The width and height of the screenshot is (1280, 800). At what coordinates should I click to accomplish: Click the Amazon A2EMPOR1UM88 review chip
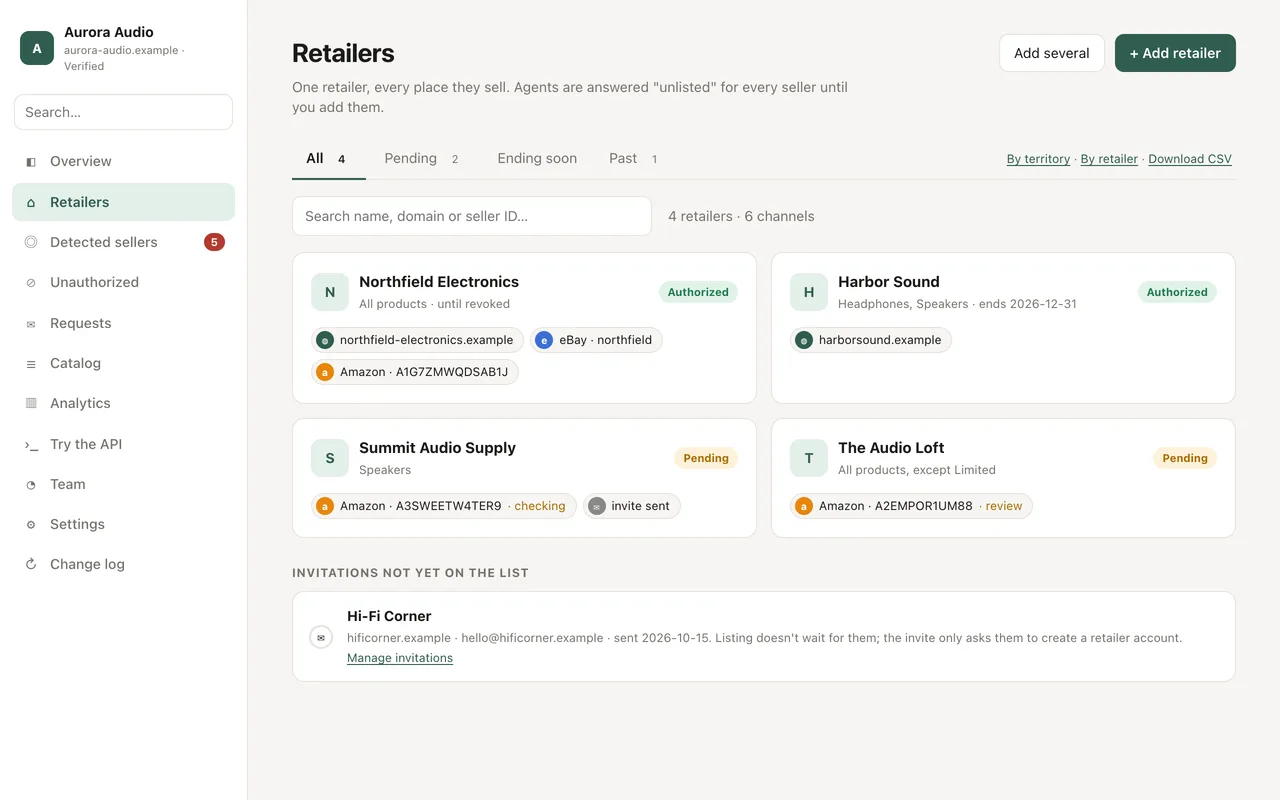click(911, 506)
